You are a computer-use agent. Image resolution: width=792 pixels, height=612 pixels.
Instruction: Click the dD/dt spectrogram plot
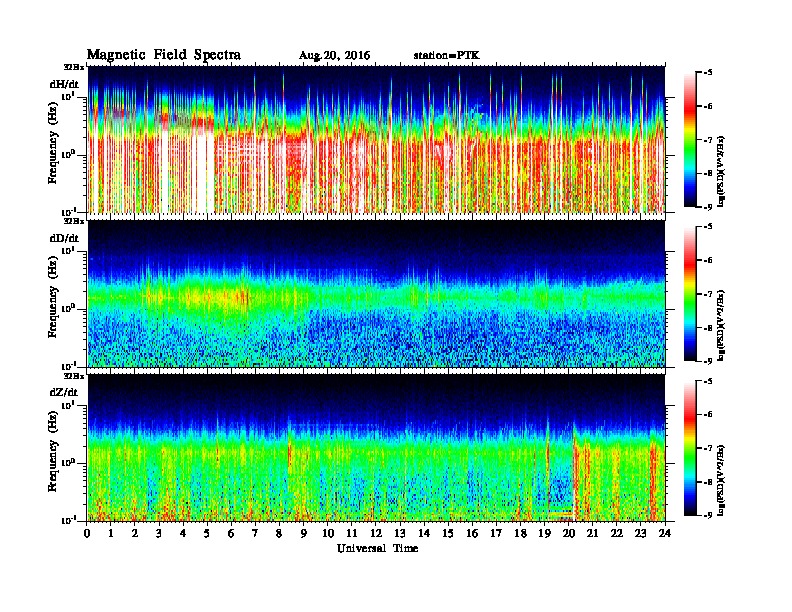click(376, 294)
